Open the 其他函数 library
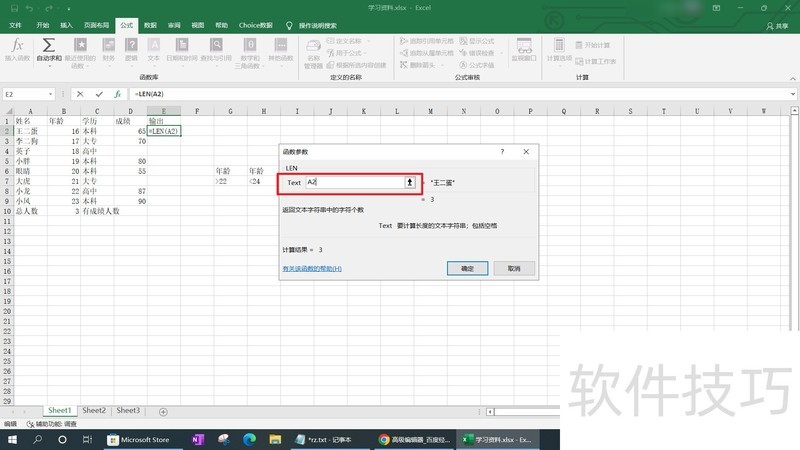The image size is (800, 450). click(281, 49)
